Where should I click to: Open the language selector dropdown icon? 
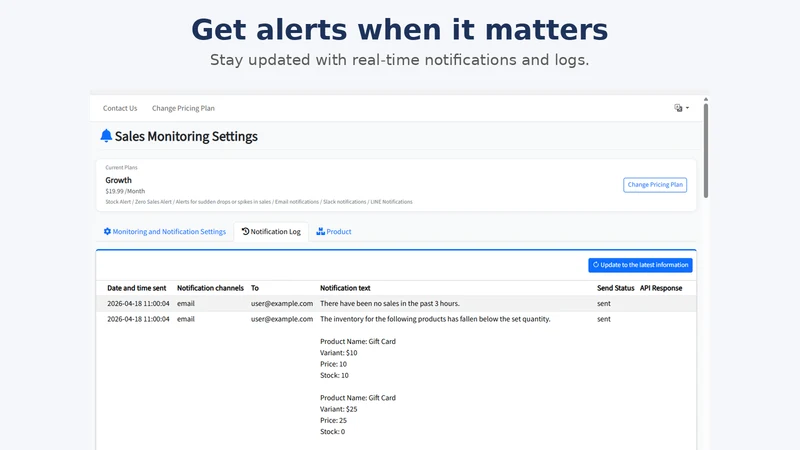tap(681, 108)
